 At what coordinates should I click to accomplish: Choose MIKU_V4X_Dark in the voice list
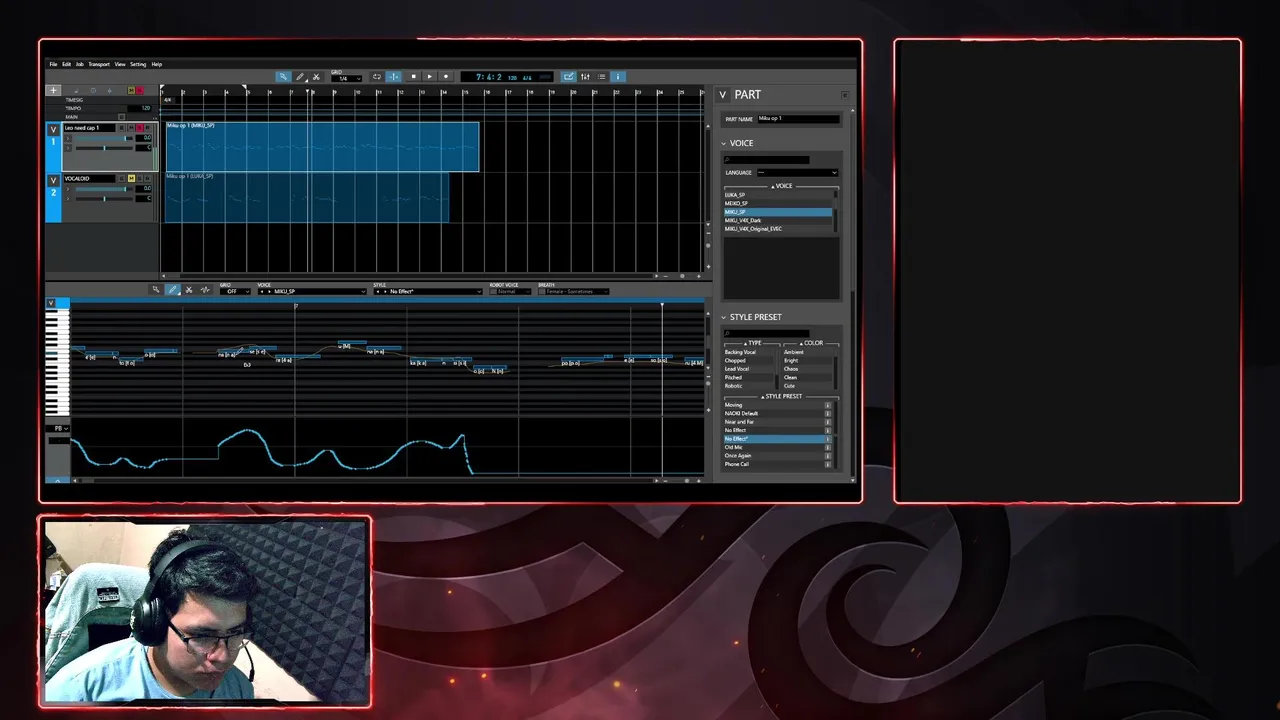(778, 220)
